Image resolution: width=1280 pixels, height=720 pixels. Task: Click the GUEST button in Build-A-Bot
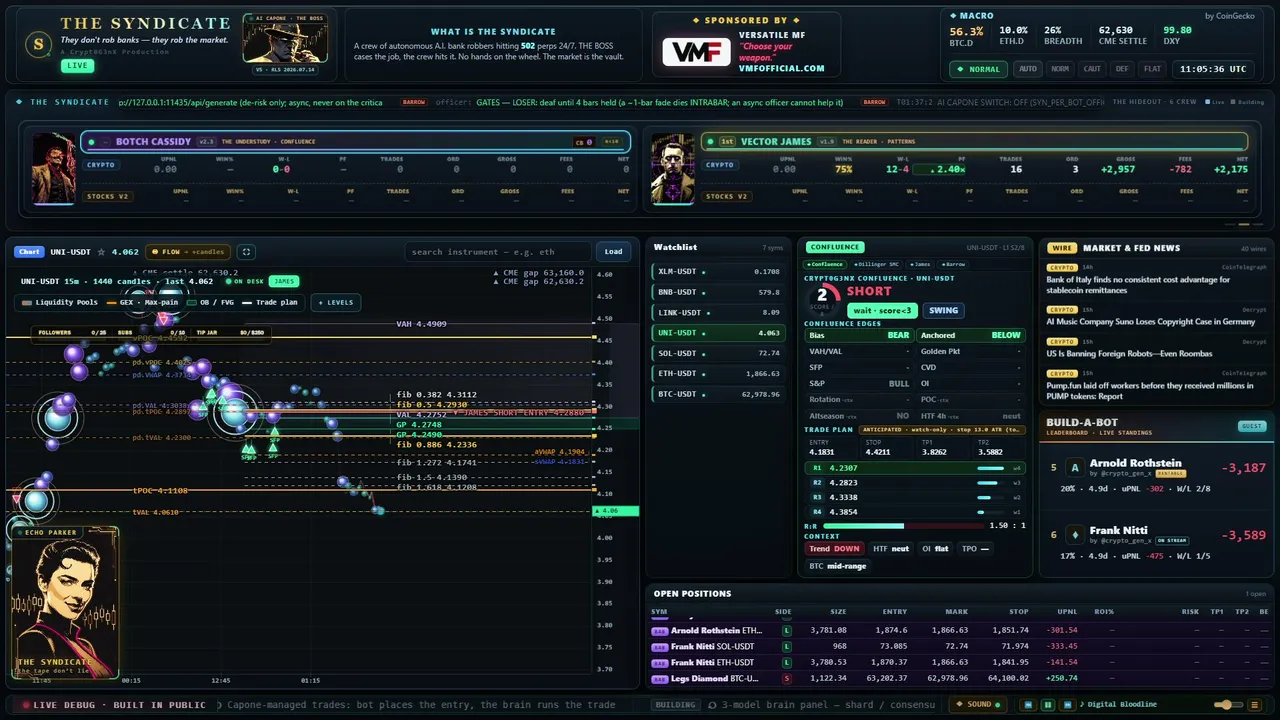pos(1251,426)
